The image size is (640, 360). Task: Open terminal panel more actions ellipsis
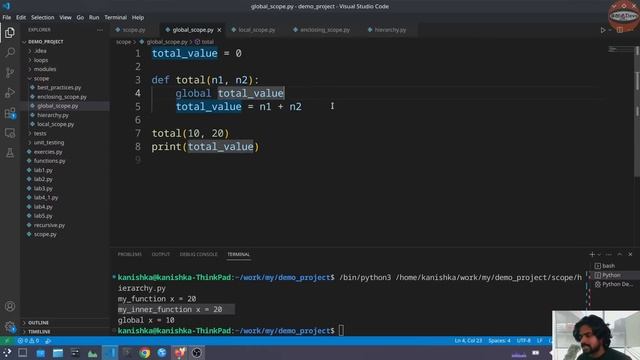tap(609, 254)
